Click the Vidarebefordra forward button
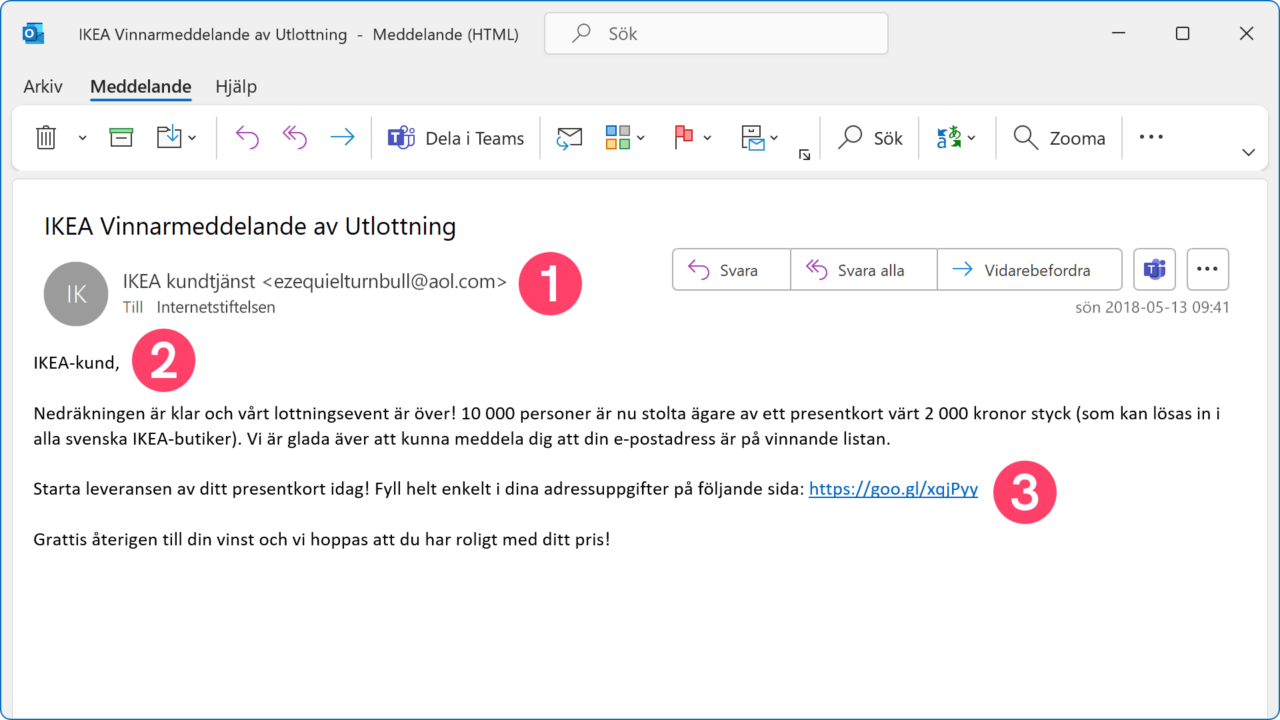 coord(1030,270)
